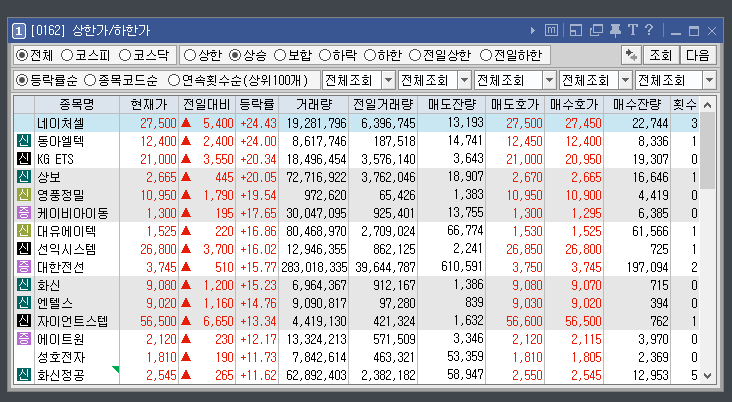The height and width of the screenshot is (402, 732).
Task: Click the scrollbar up arrow
Action: (x=708, y=105)
